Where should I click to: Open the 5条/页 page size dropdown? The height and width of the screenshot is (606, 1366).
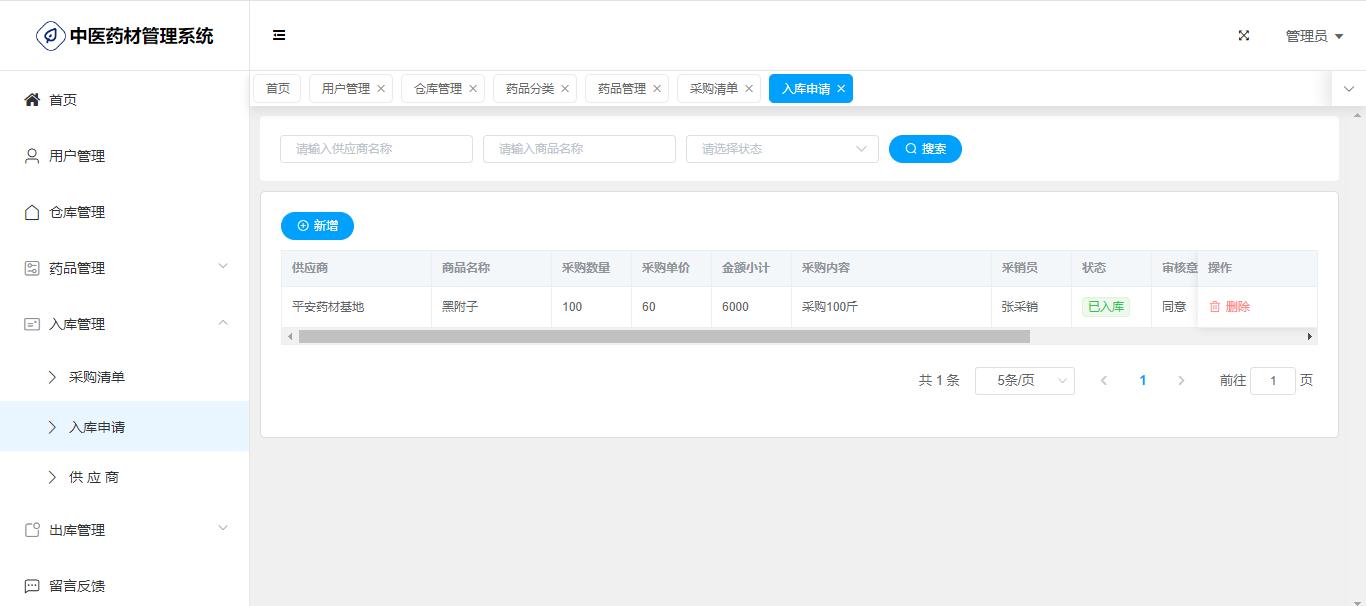click(x=1024, y=381)
